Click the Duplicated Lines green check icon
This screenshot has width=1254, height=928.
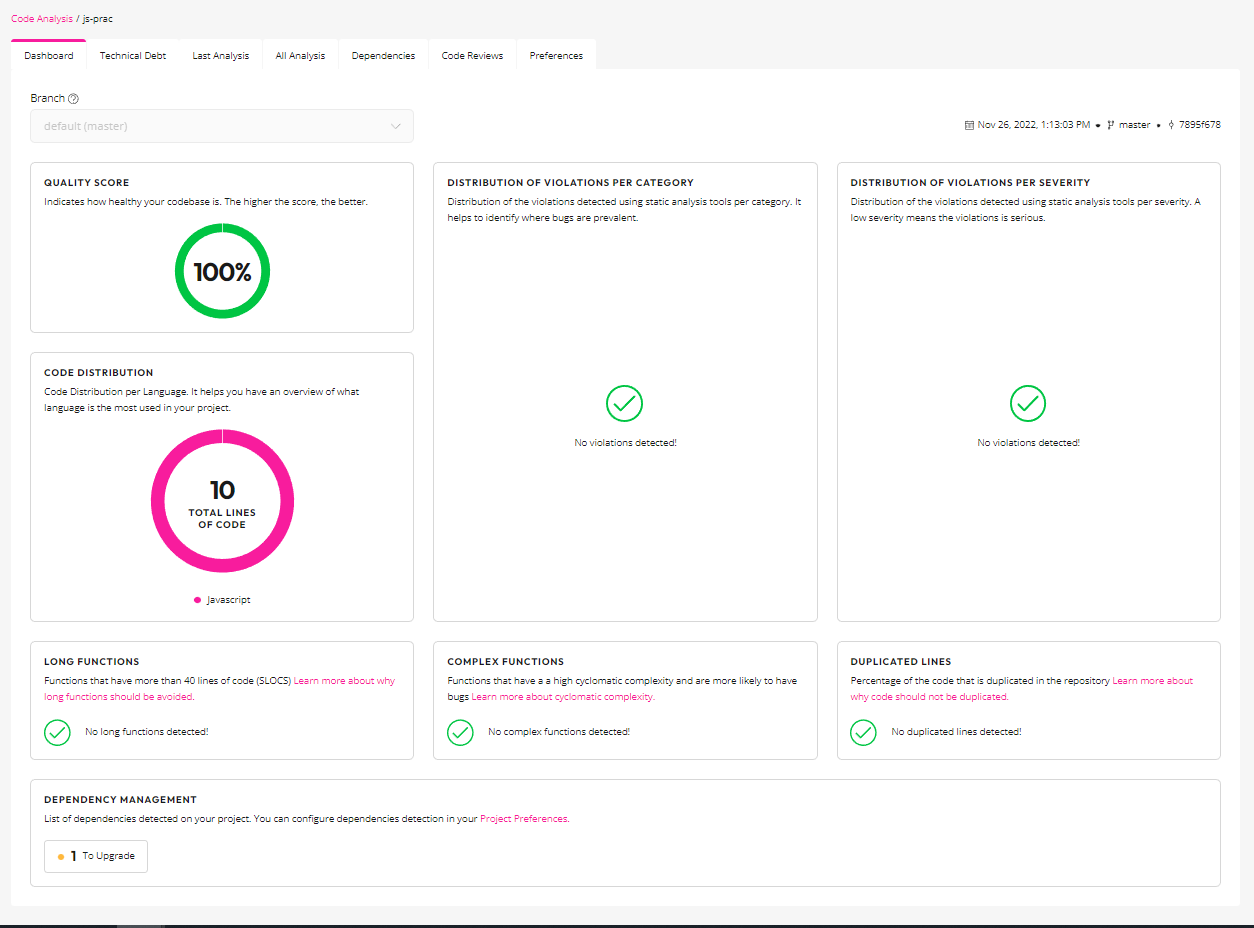point(863,732)
